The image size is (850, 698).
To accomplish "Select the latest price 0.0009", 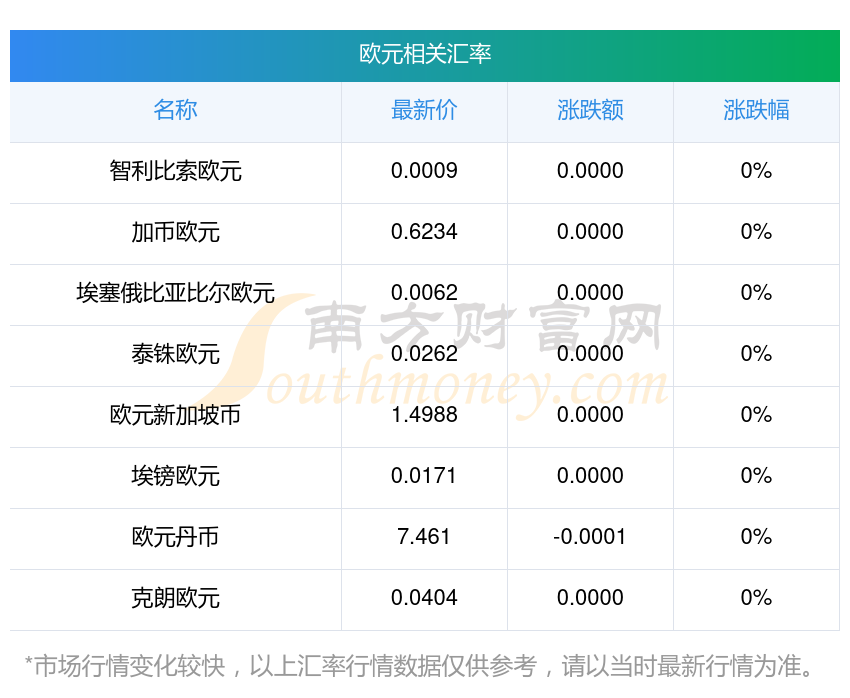I will pos(424,171).
